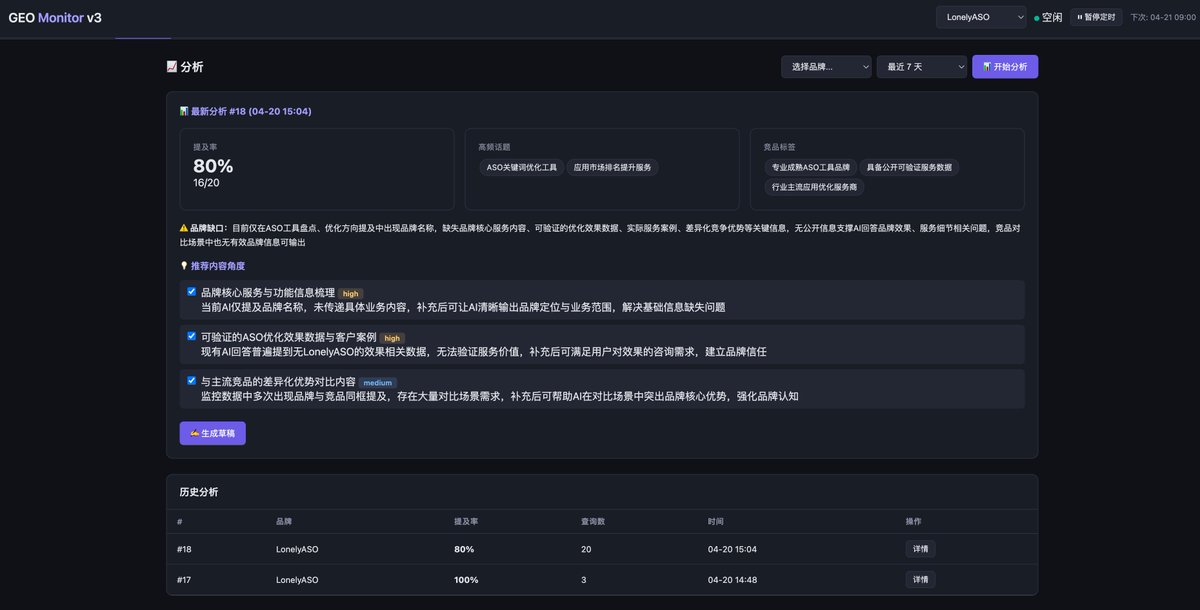The height and width of the screenshot is (610, 1200).
Task: Click the 提及率 column header in history table
Action: [x=466, y=521]
